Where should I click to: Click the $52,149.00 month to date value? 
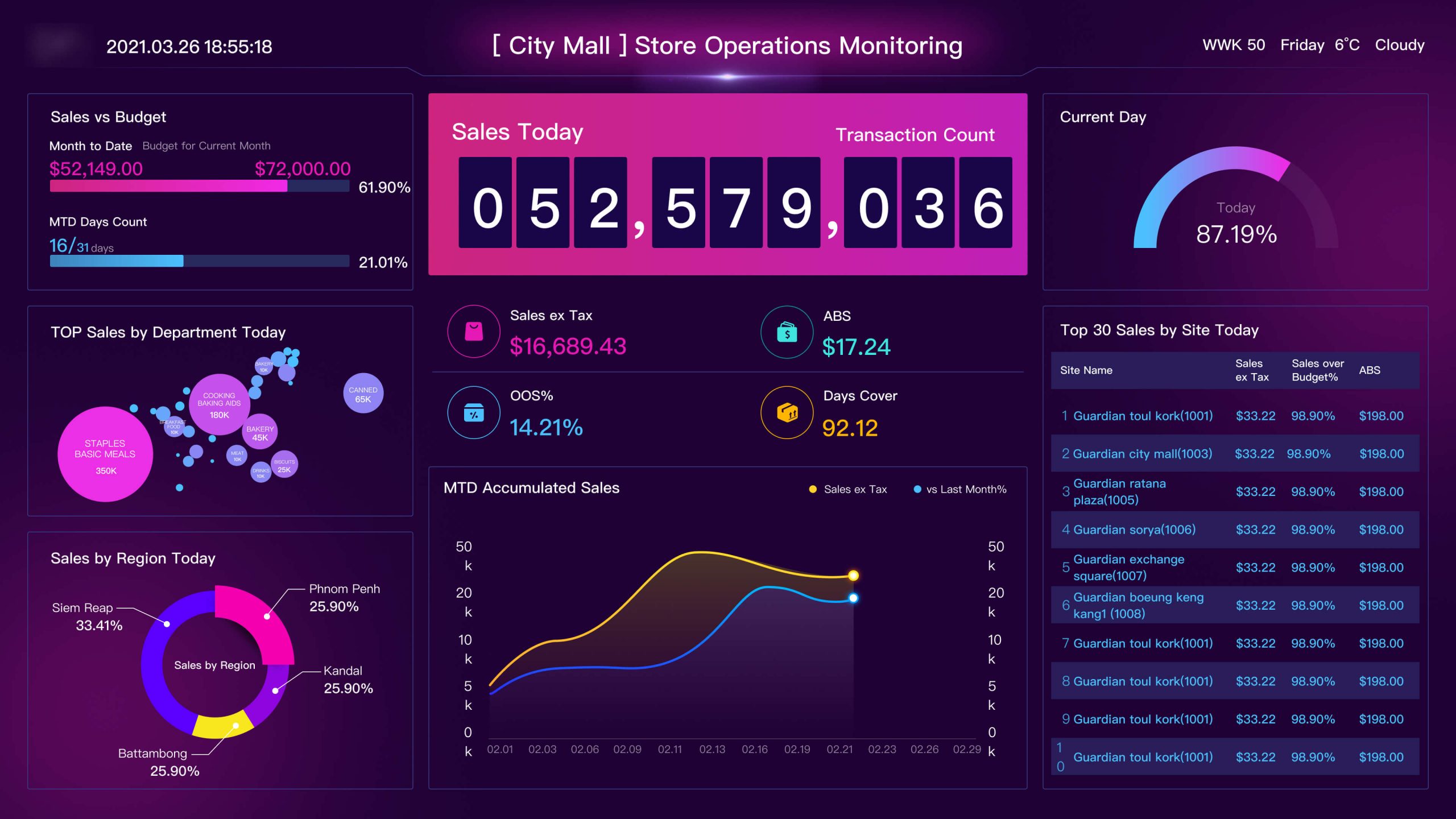coord(96,169)
